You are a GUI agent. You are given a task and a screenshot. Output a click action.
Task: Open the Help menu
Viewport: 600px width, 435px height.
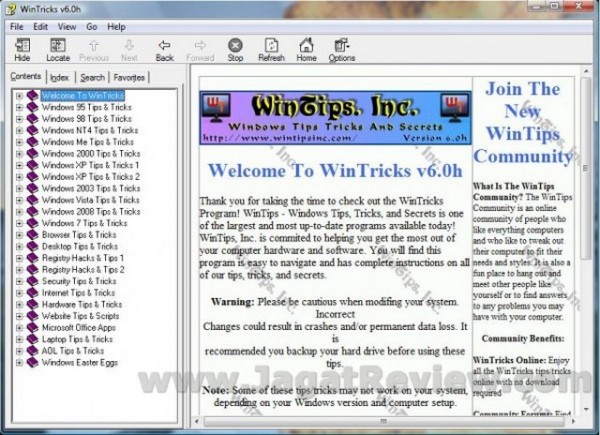116,27
